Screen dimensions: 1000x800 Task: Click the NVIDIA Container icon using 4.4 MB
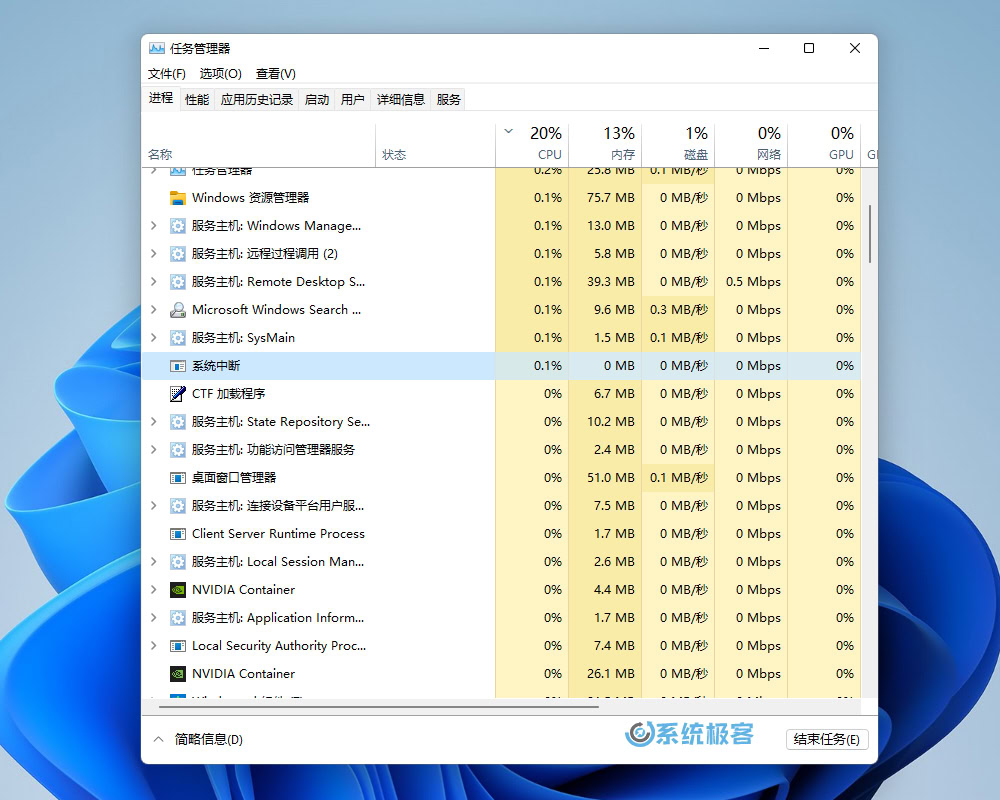(x=178, y=590)
